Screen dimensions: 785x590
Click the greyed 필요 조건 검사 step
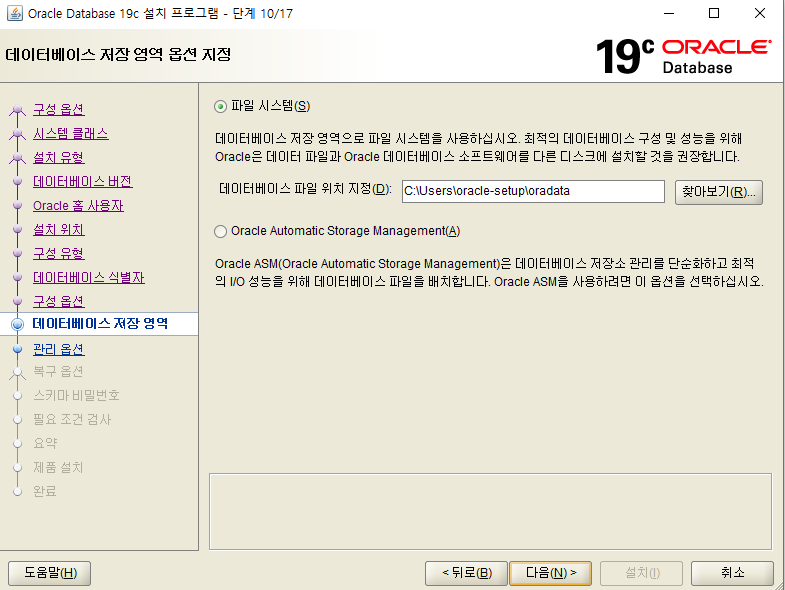pyautogui.click(x=72, y=419)
